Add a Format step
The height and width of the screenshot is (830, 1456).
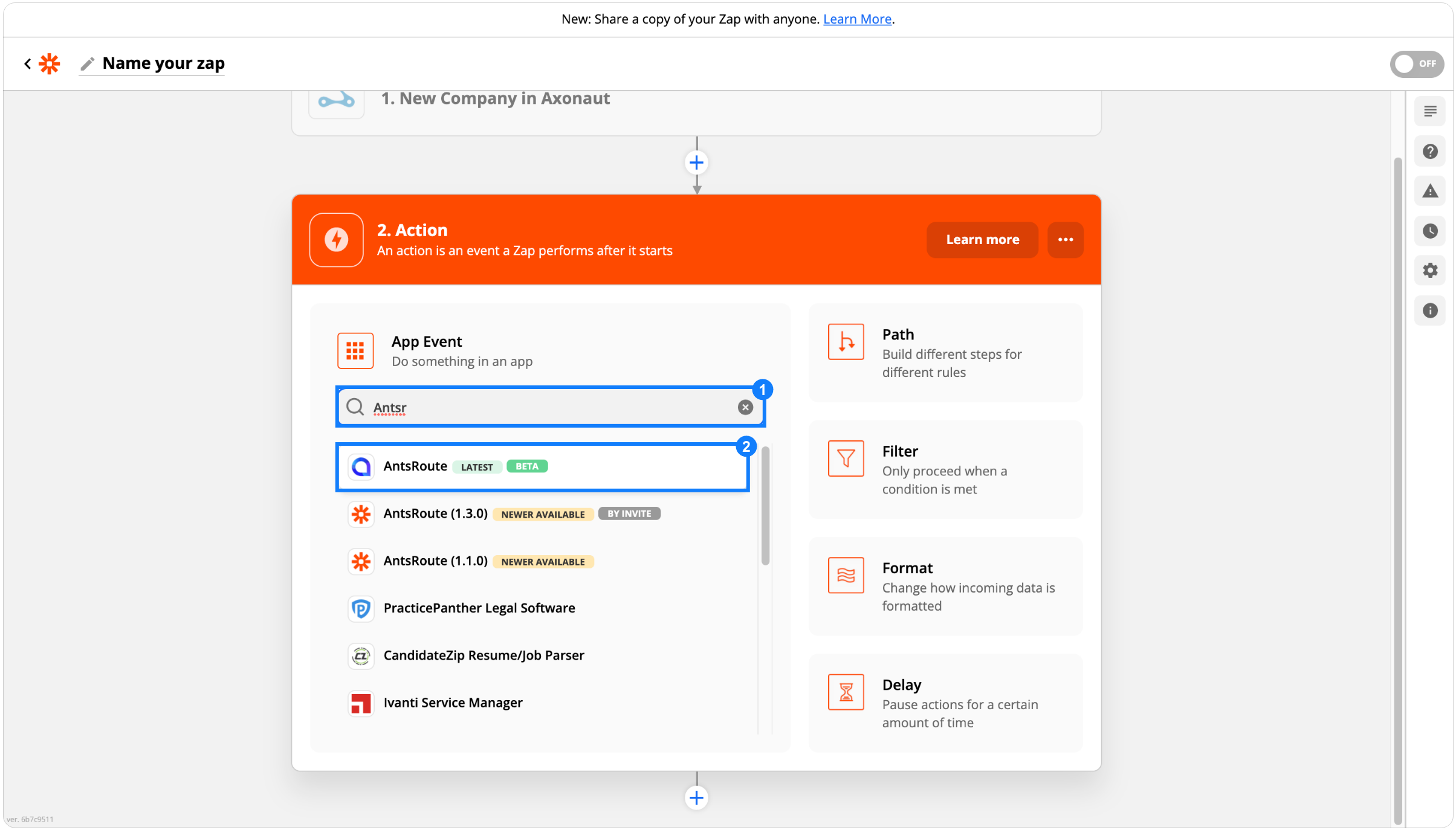[x=945, y=586]
